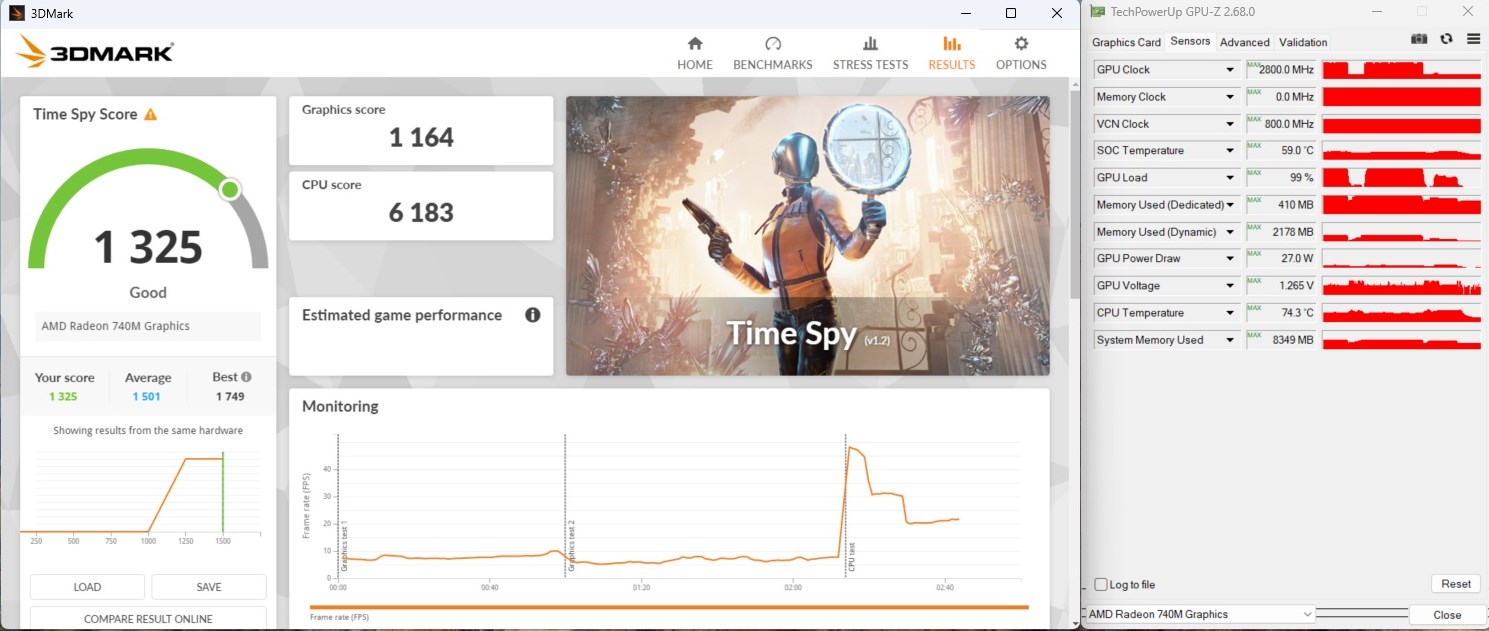Expand the GPU Clock sensor dropdown
The width and height of the screenshot is (1489, 631).
click(1231, 70)
